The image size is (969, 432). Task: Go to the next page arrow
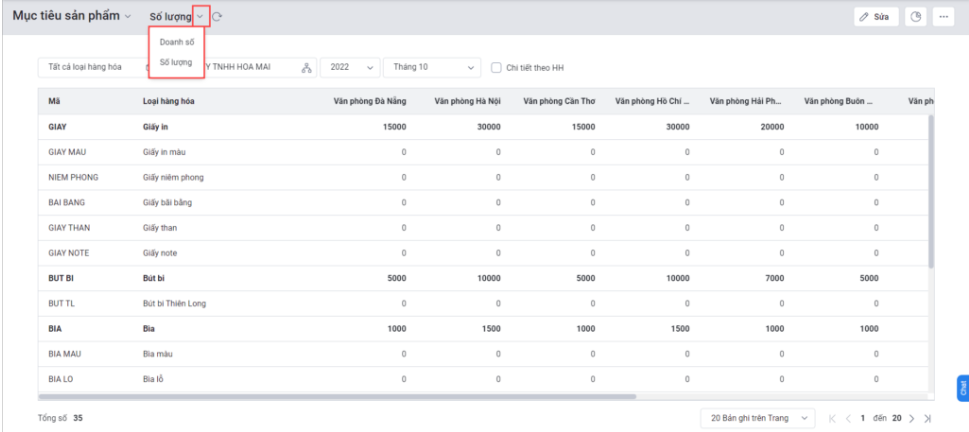(912, 418)
